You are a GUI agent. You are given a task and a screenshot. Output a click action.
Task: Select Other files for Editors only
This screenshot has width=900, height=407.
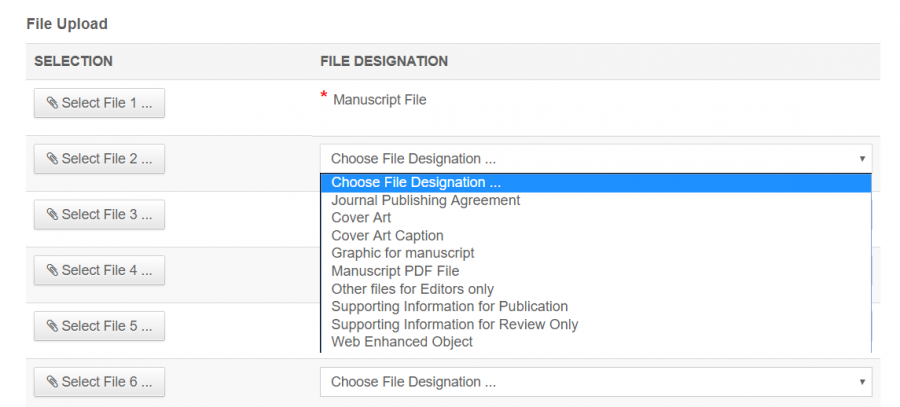pyautogui.click(x=412, y=289)
